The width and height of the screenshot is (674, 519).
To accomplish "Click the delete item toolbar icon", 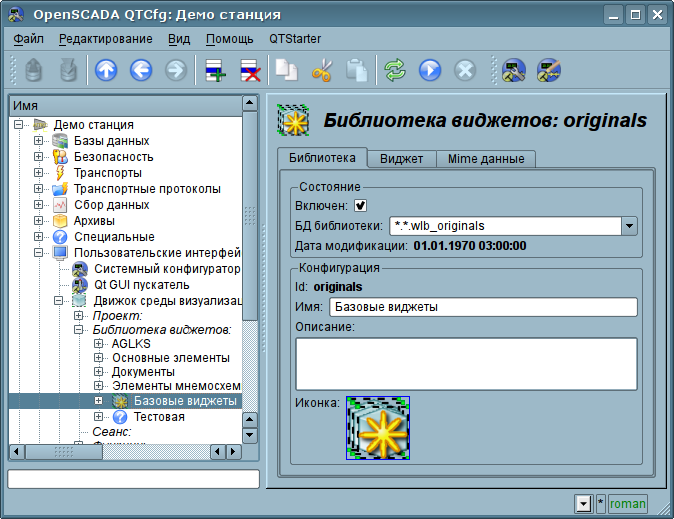I will click(x=249, y=70).
